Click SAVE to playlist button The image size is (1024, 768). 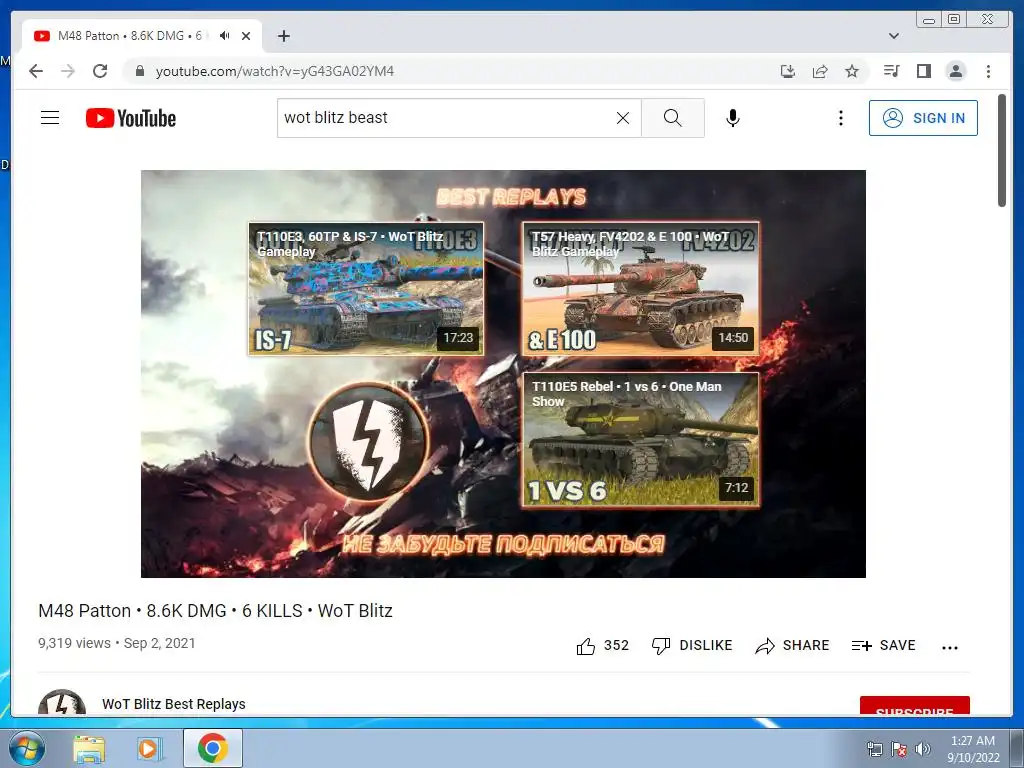(884, 646)
